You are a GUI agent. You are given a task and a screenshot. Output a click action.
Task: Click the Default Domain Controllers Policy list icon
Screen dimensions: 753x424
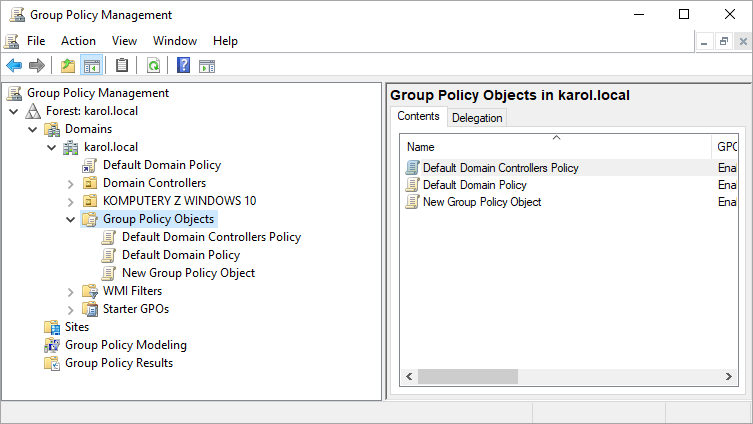(x=412, y=168)
